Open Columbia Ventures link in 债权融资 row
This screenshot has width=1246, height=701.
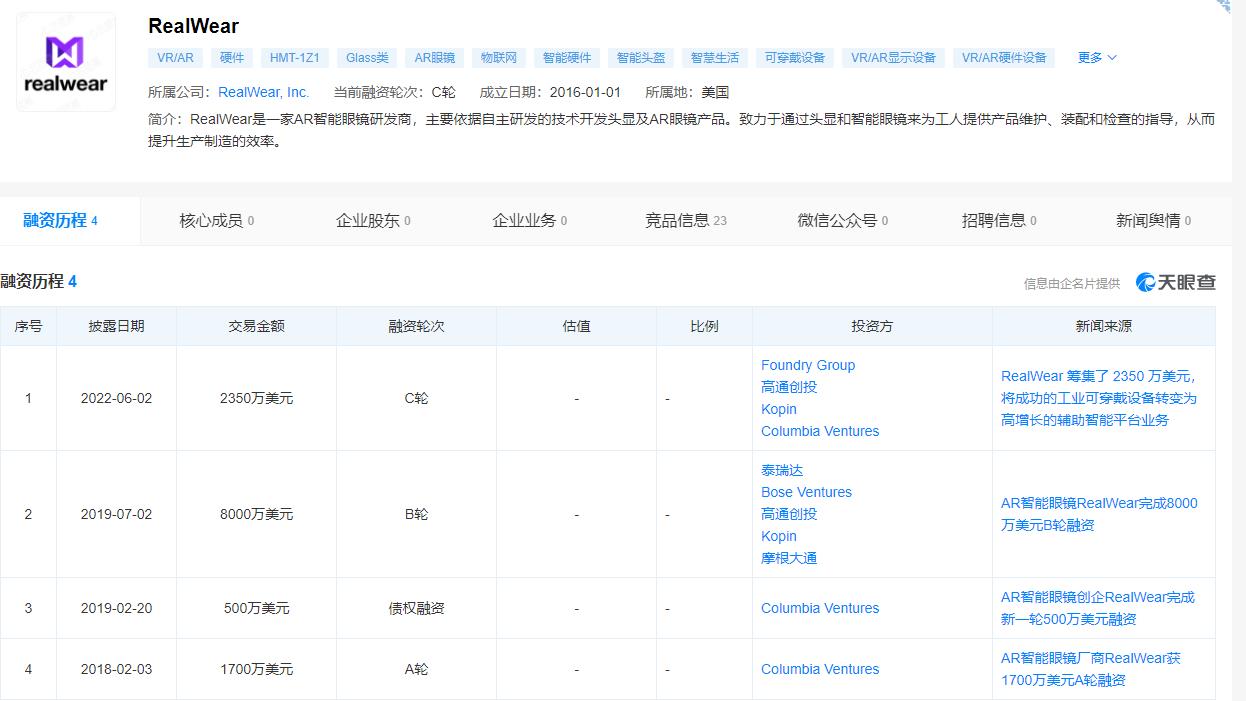pos(820,608)
